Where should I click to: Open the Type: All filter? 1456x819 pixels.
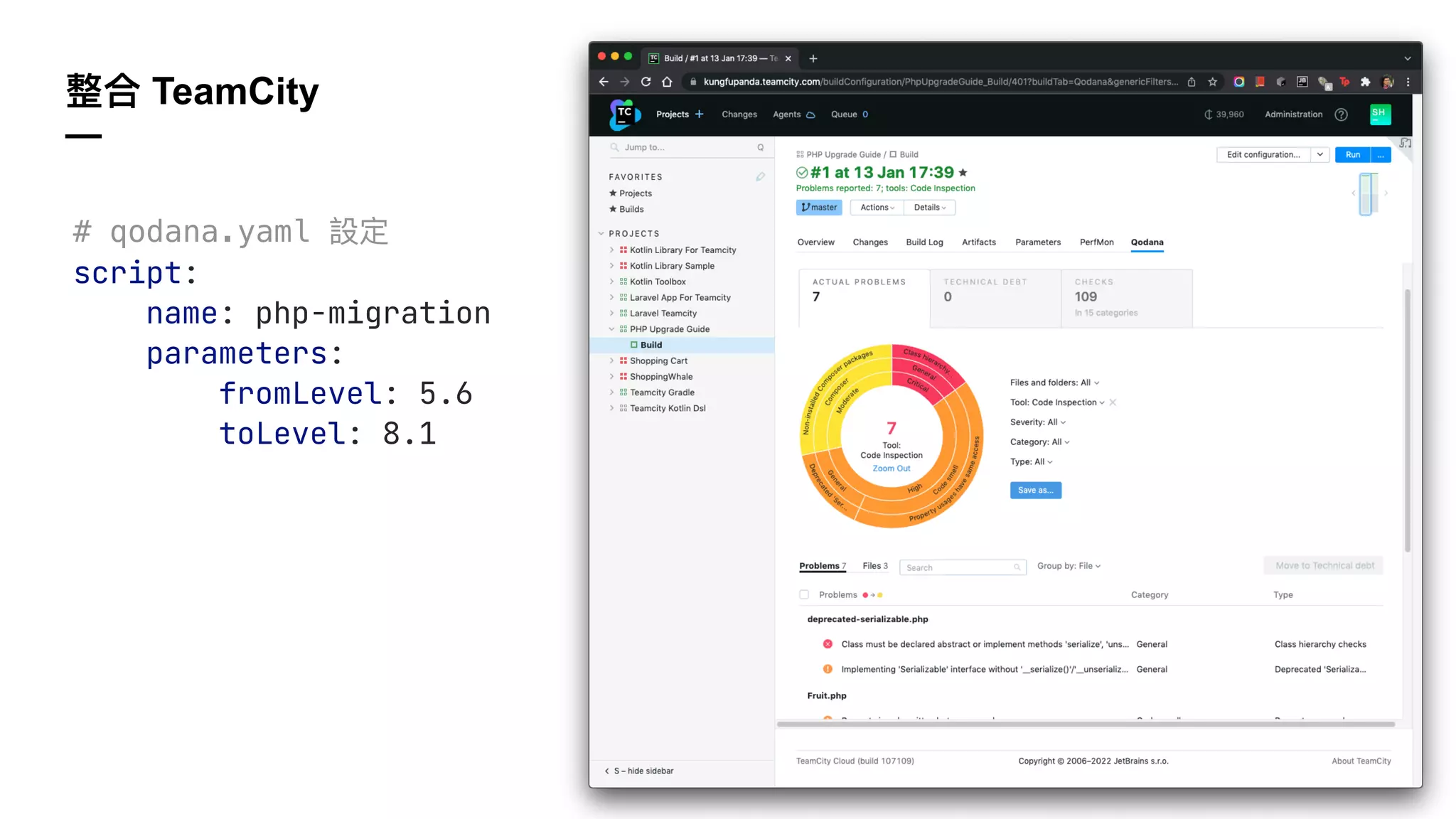(x=1031, y=462)
